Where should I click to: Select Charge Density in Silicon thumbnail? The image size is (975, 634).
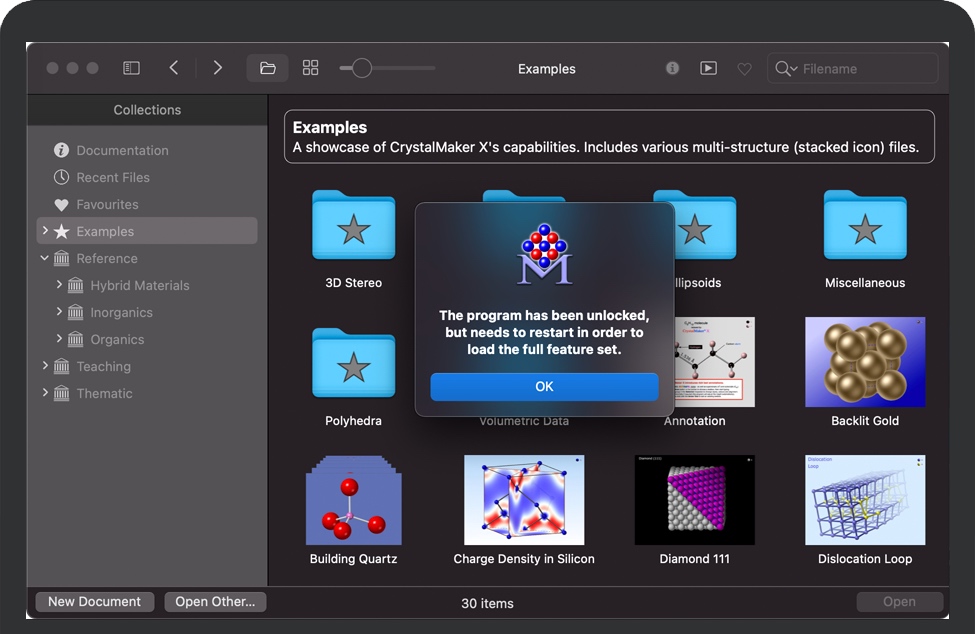(x=524, y=500)
